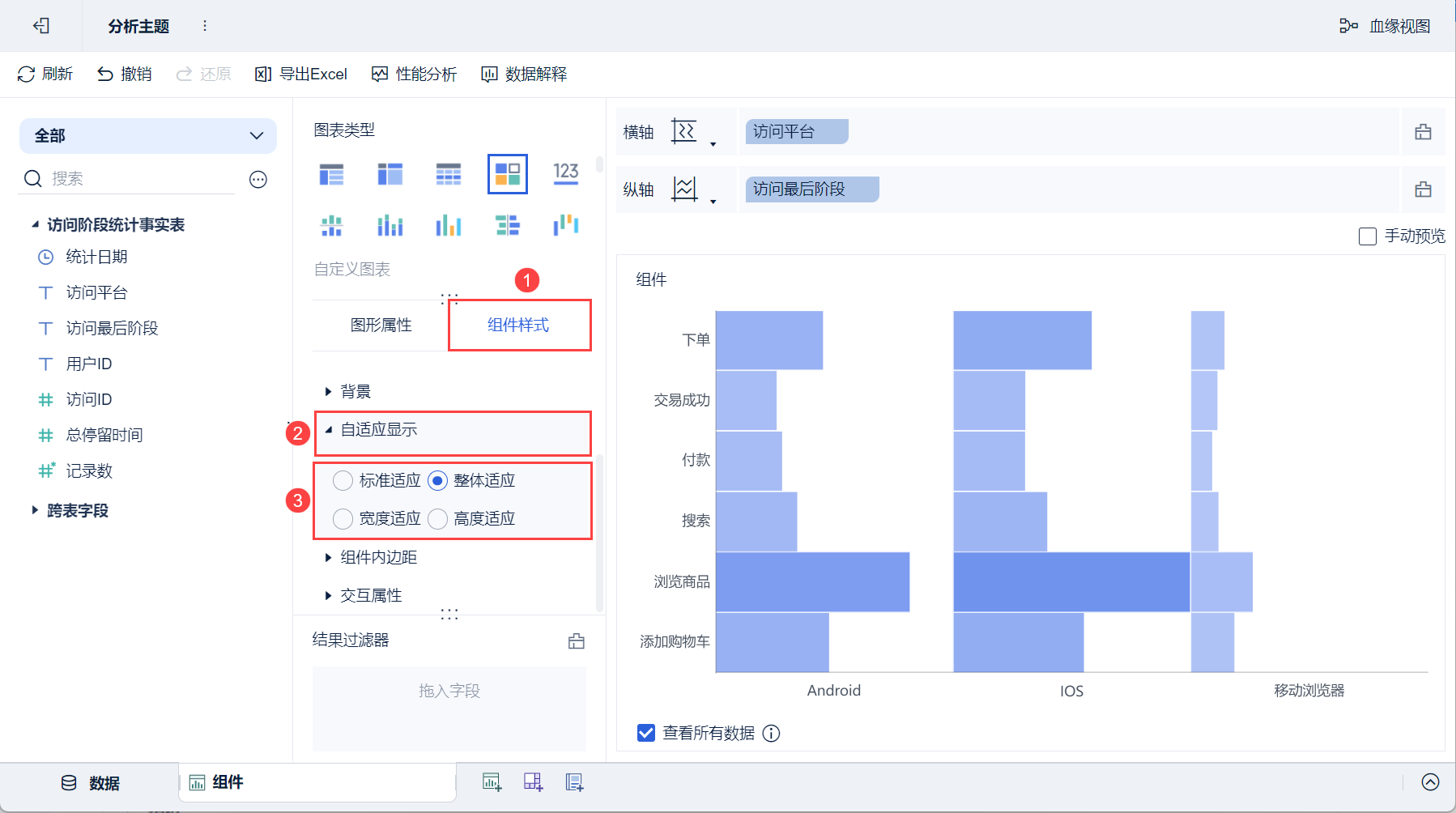This screenshot has width=1456, height=813.
Task: Open 数据解释 data explanation
Action: pos(524,74)
